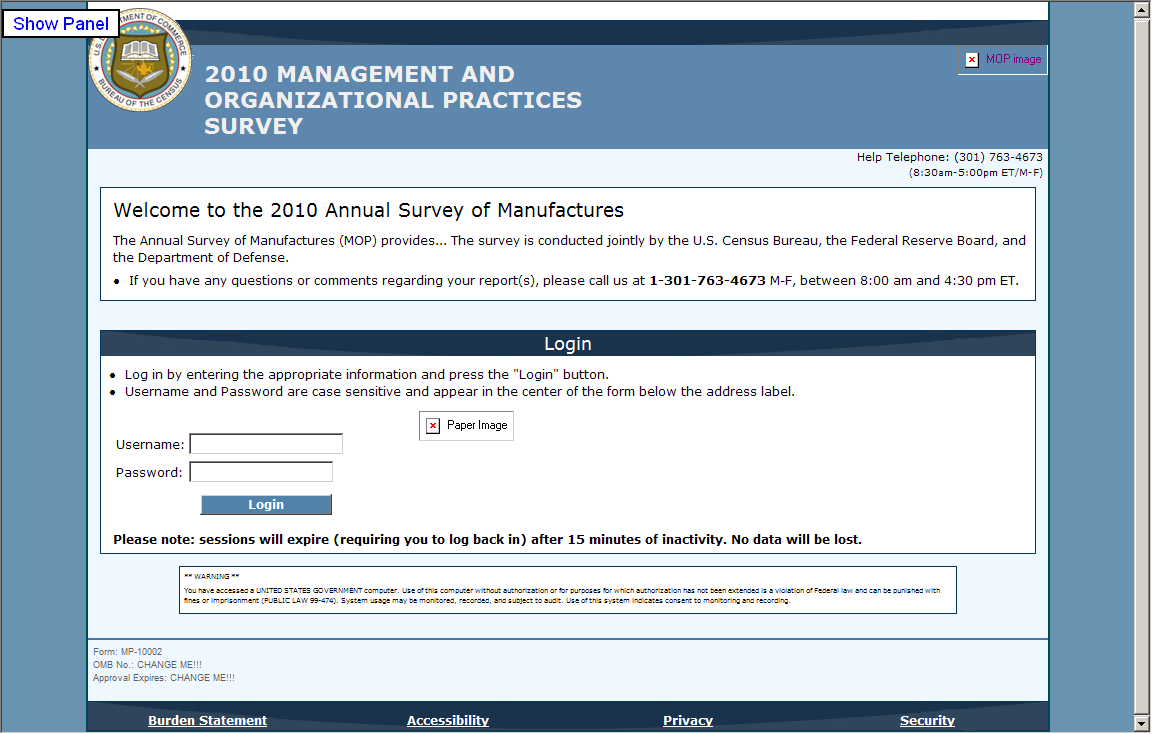Click the broken Paper Image red X icon
Image resolution: width=1152 pixels, height=734 pixels.
(433, 426)
